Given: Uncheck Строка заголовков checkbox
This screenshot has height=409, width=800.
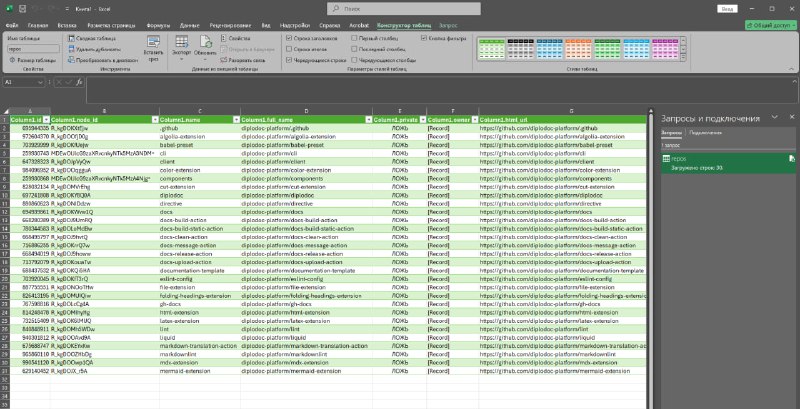Looking at the screenshot, I should click(289, 38).
